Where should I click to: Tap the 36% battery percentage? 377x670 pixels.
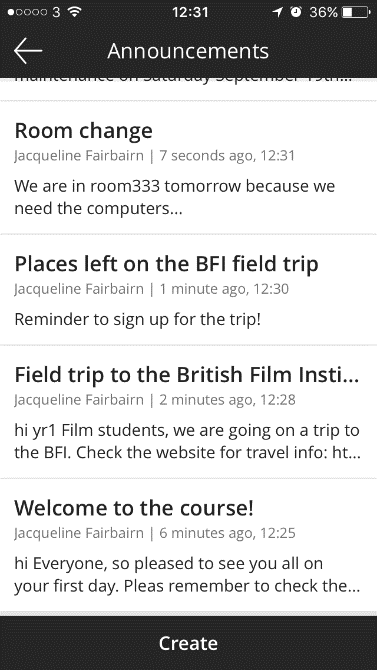click(x=323, y=12)
